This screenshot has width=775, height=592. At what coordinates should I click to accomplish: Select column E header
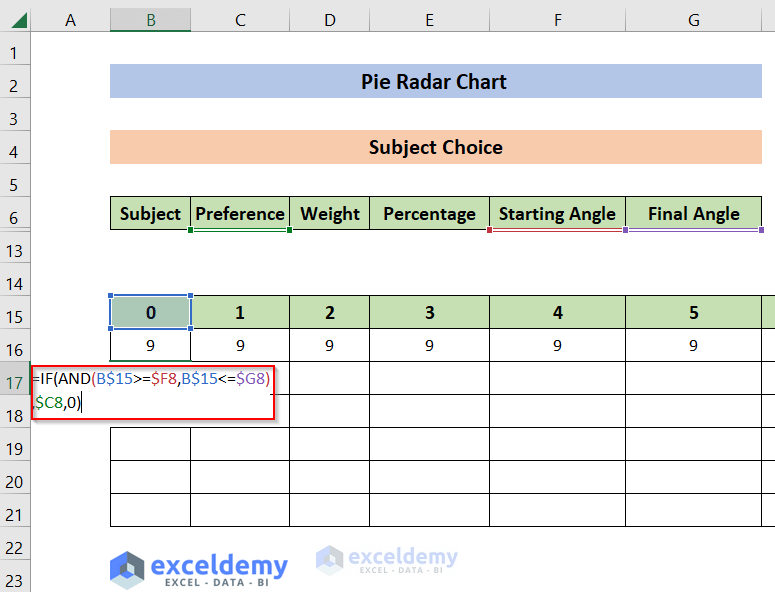coord(429,20)
